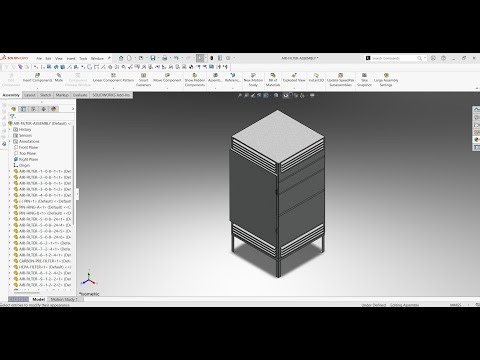Switch to the Motion Study 1 tab
This screenshot has width=480, height=360.
(64, 299)
